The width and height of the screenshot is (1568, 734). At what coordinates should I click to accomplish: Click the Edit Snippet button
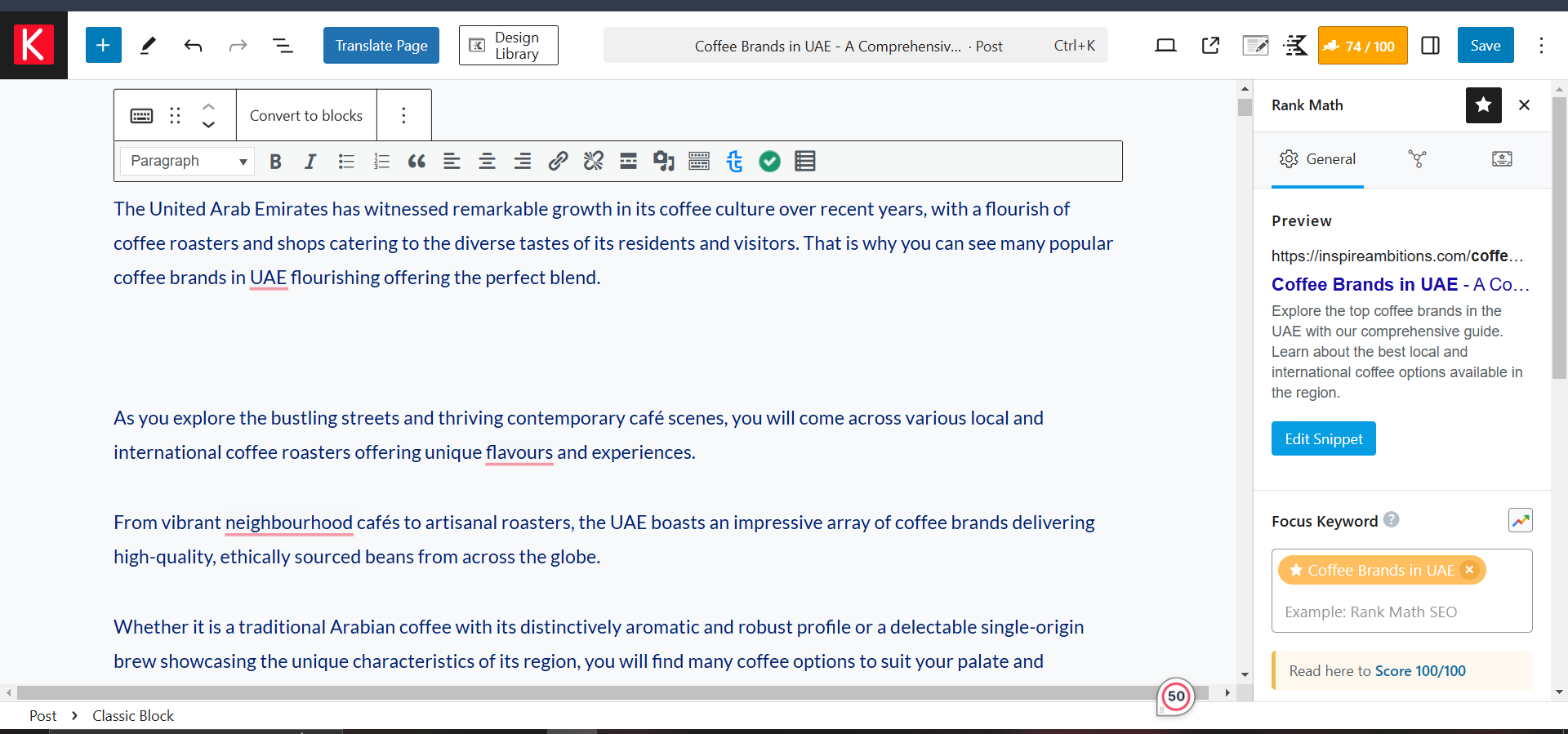pos(1323,438)
